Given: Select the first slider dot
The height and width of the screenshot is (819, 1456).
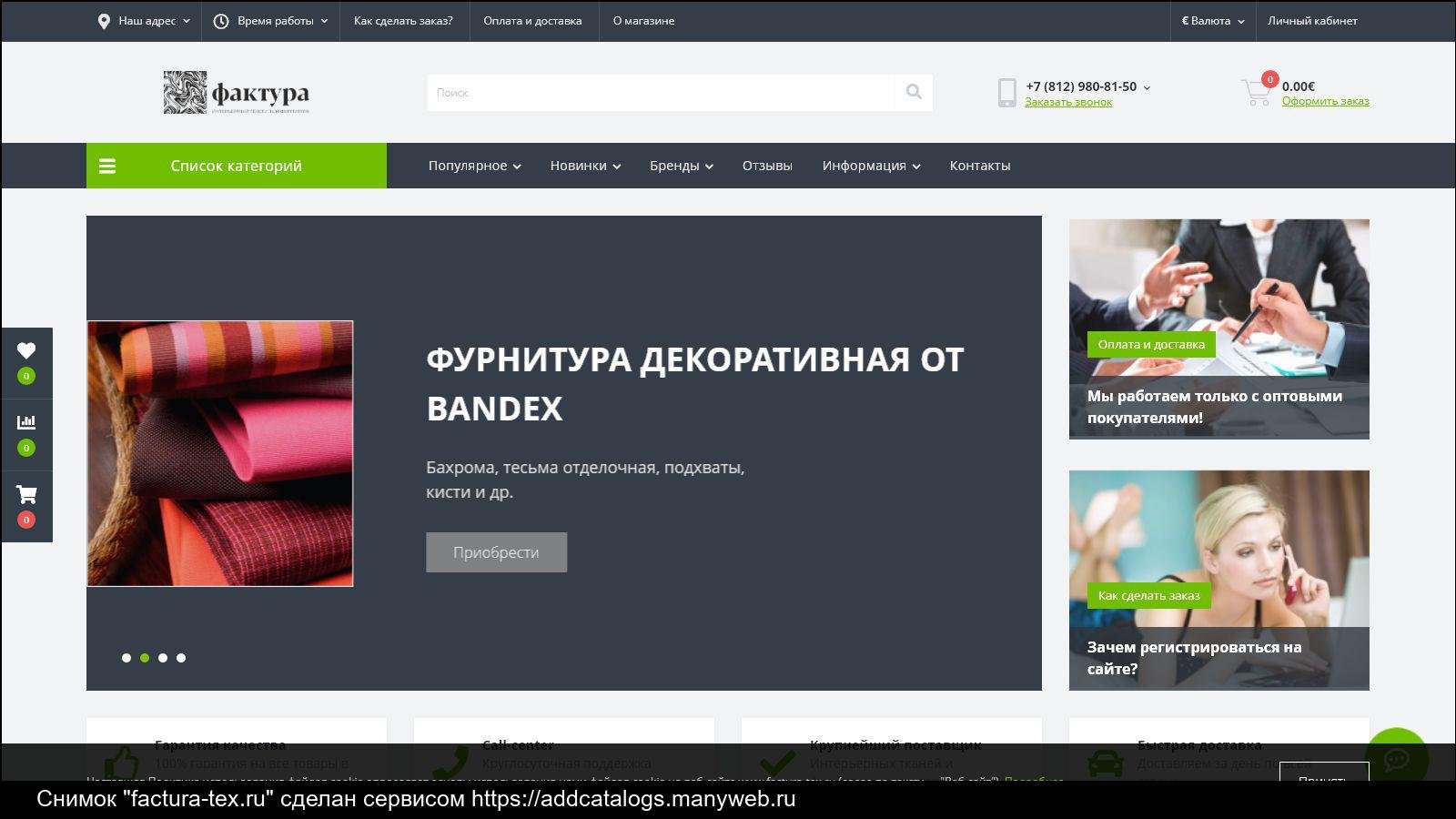Looking at the screenshot, I should (x=126, y=658).
